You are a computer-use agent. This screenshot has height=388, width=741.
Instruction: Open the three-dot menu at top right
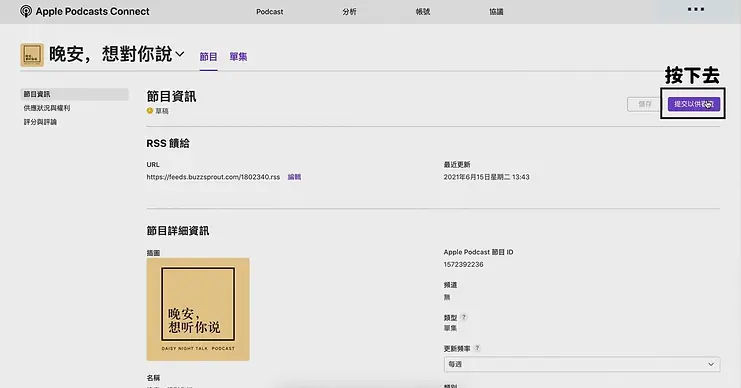(696, 9)
